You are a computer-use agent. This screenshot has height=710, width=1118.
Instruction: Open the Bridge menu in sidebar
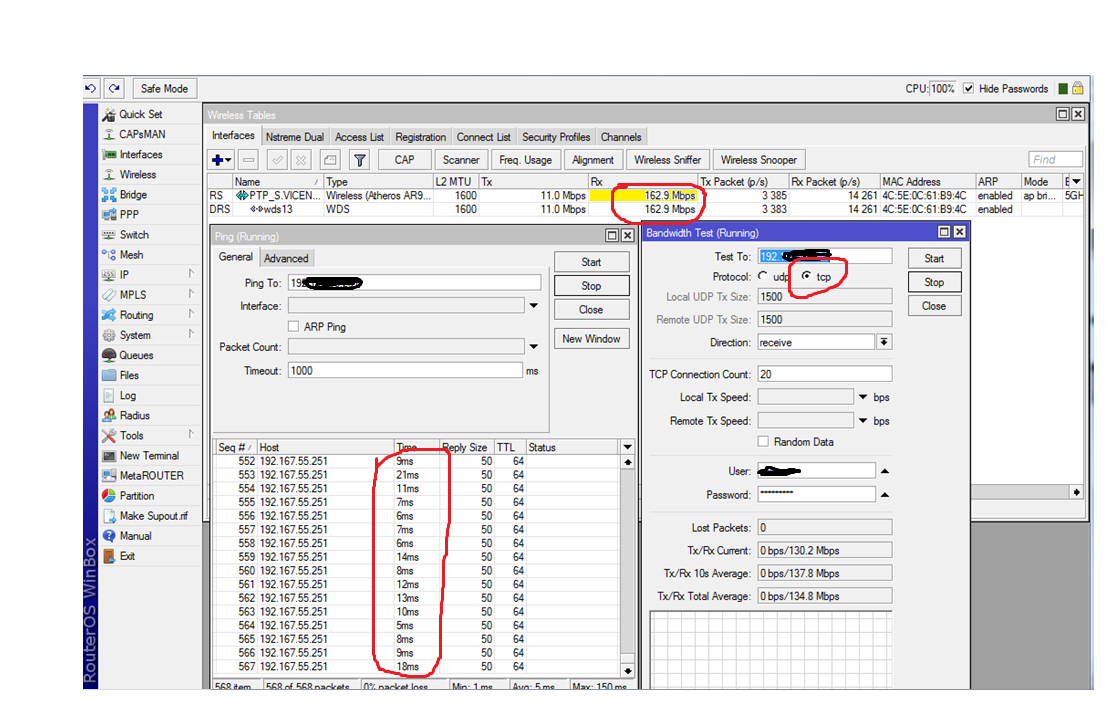(x=133, y=195)
